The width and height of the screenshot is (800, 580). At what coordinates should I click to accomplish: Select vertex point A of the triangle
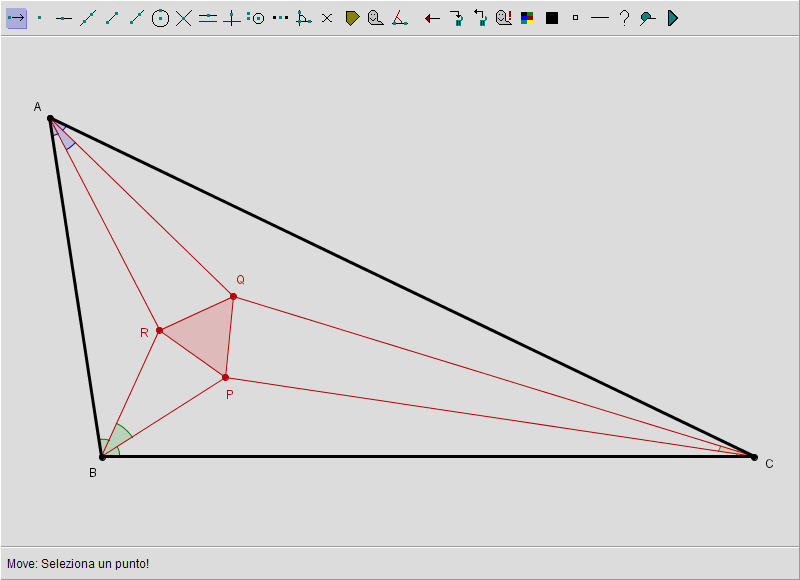tap(51, 118)
